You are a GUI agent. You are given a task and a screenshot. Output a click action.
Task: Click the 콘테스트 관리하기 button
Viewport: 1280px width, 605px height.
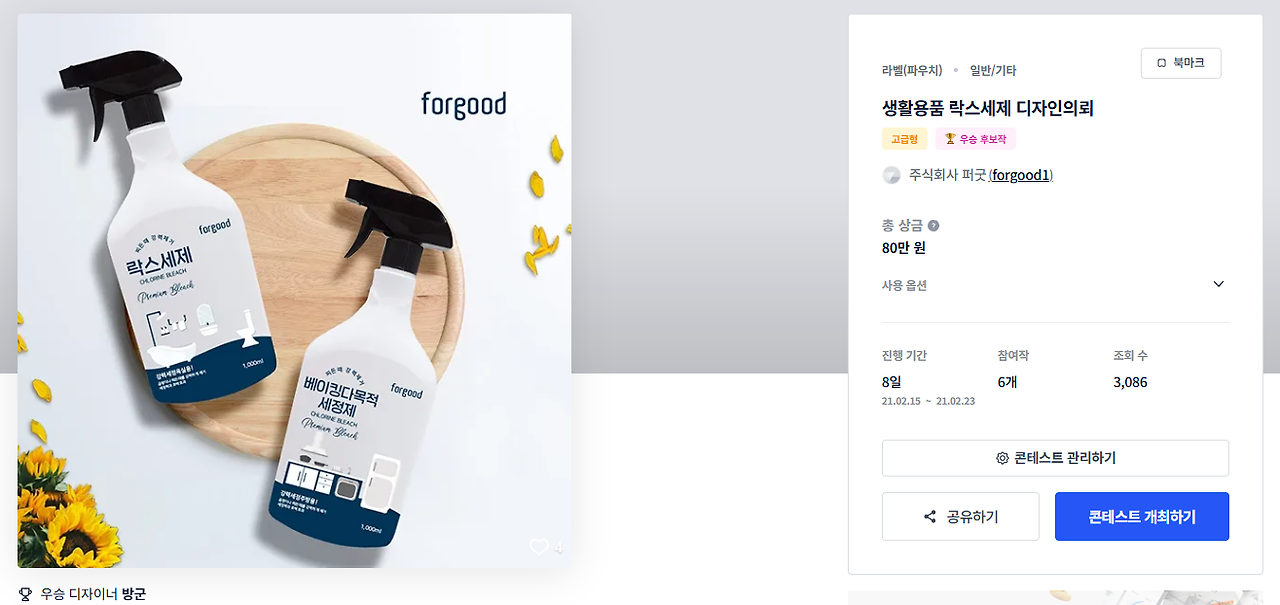click(1055, 458)
